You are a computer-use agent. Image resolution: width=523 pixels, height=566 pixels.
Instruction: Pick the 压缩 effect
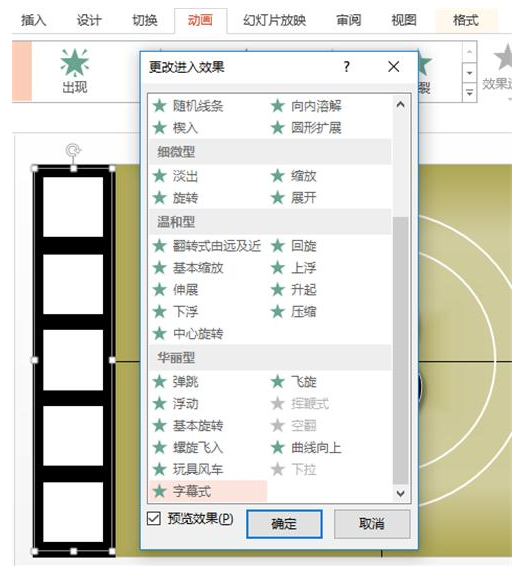(x=294, y=311)
